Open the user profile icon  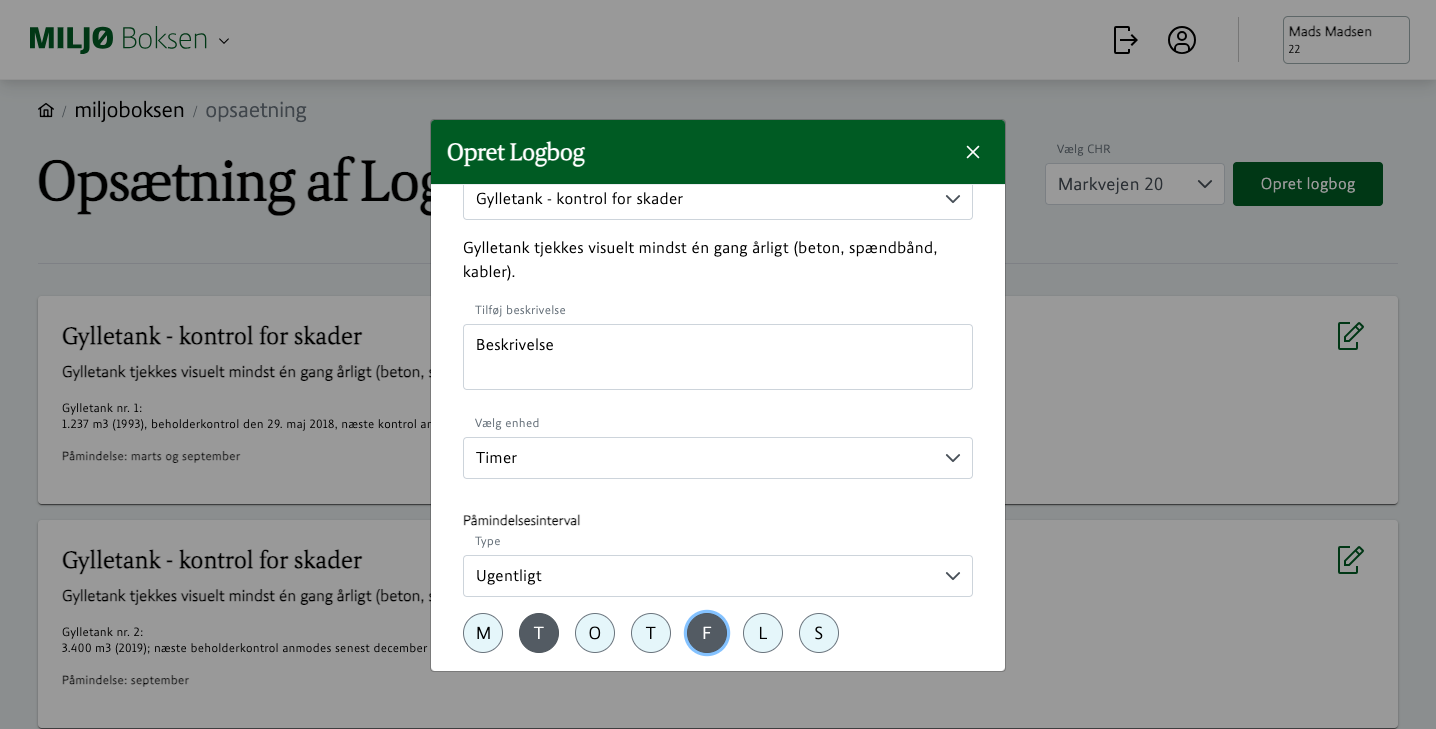coord(1181,40)
